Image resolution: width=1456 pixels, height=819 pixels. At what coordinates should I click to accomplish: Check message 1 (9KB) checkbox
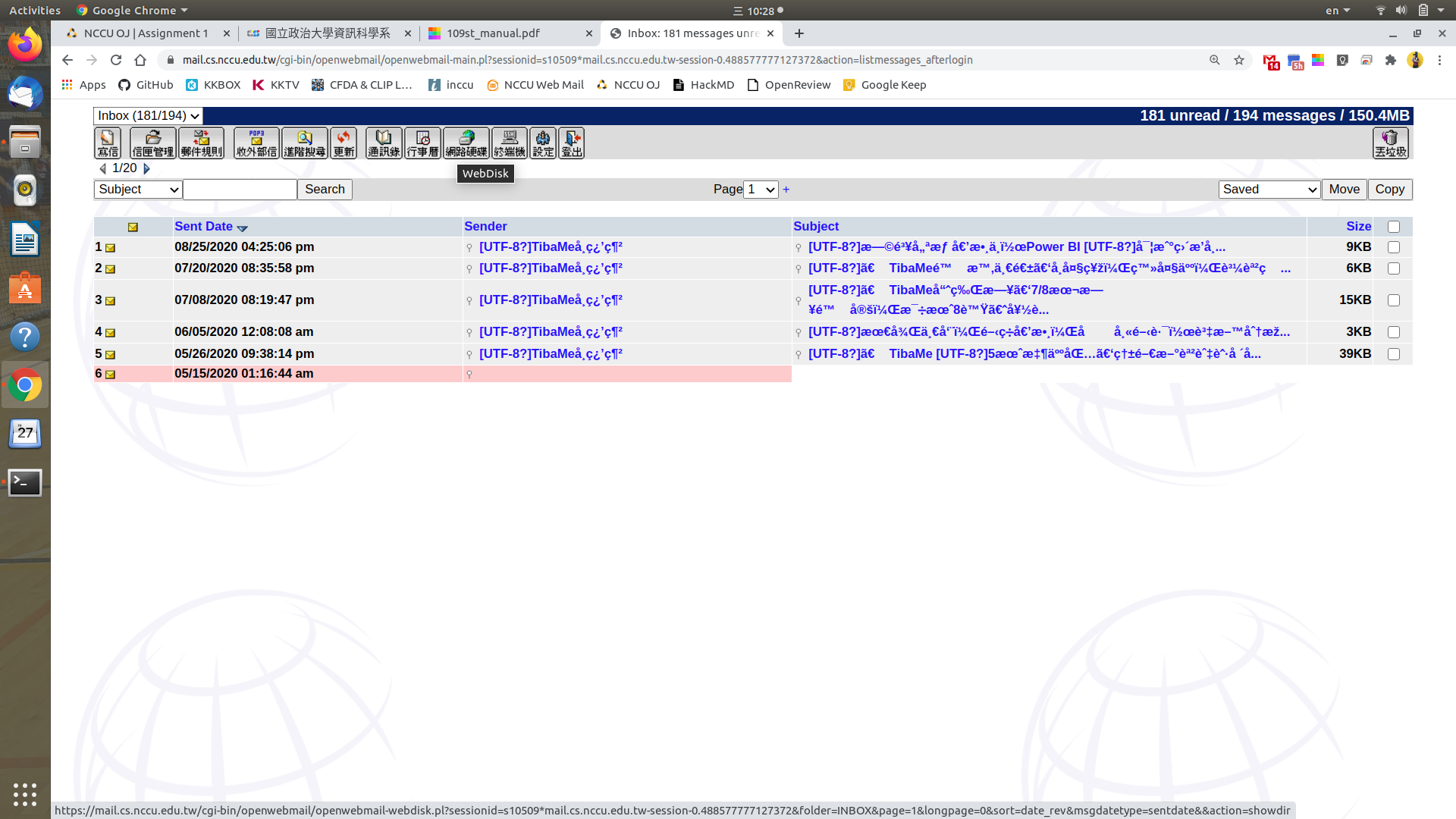[1394, 247]
